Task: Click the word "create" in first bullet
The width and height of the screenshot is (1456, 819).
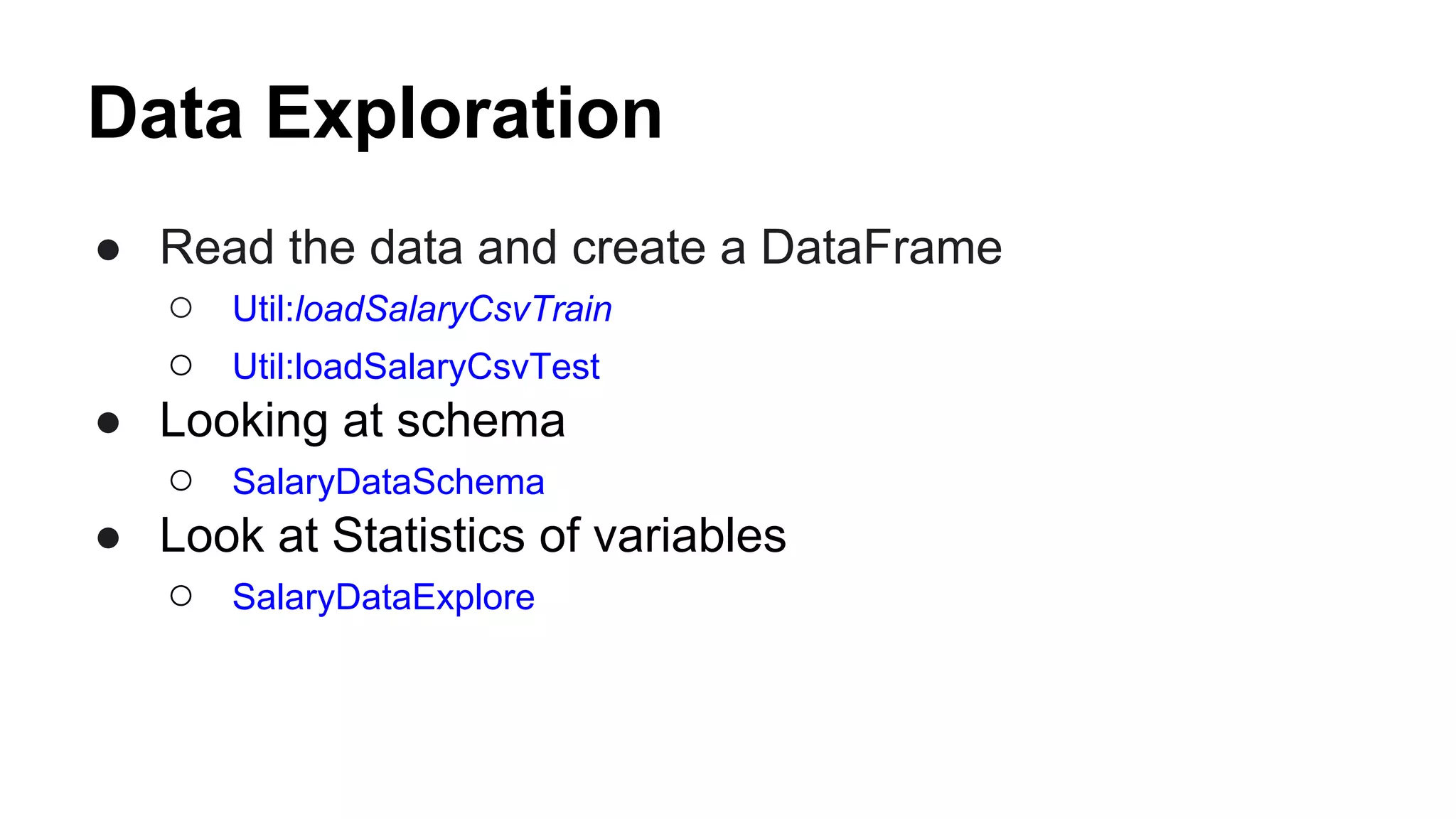Action: pos(638,247)
